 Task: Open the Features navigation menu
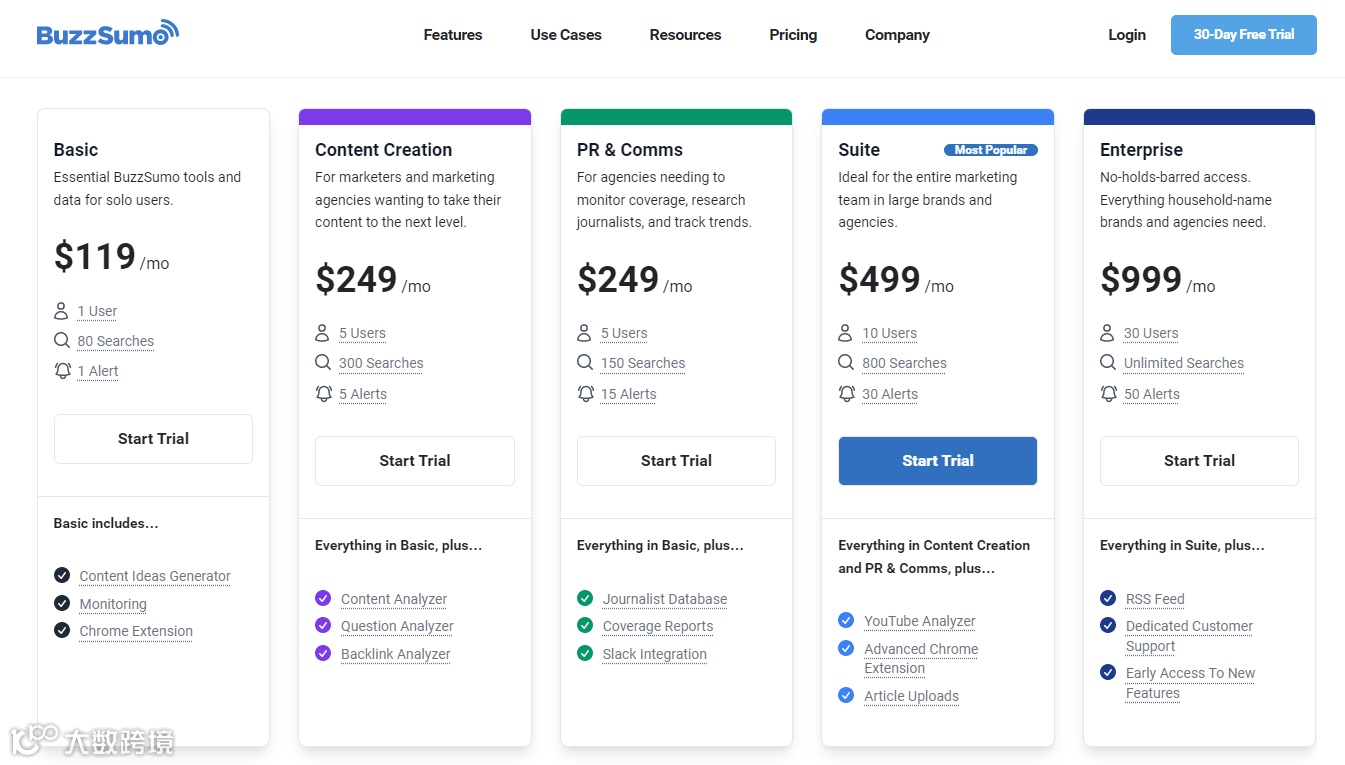(452, 35)
